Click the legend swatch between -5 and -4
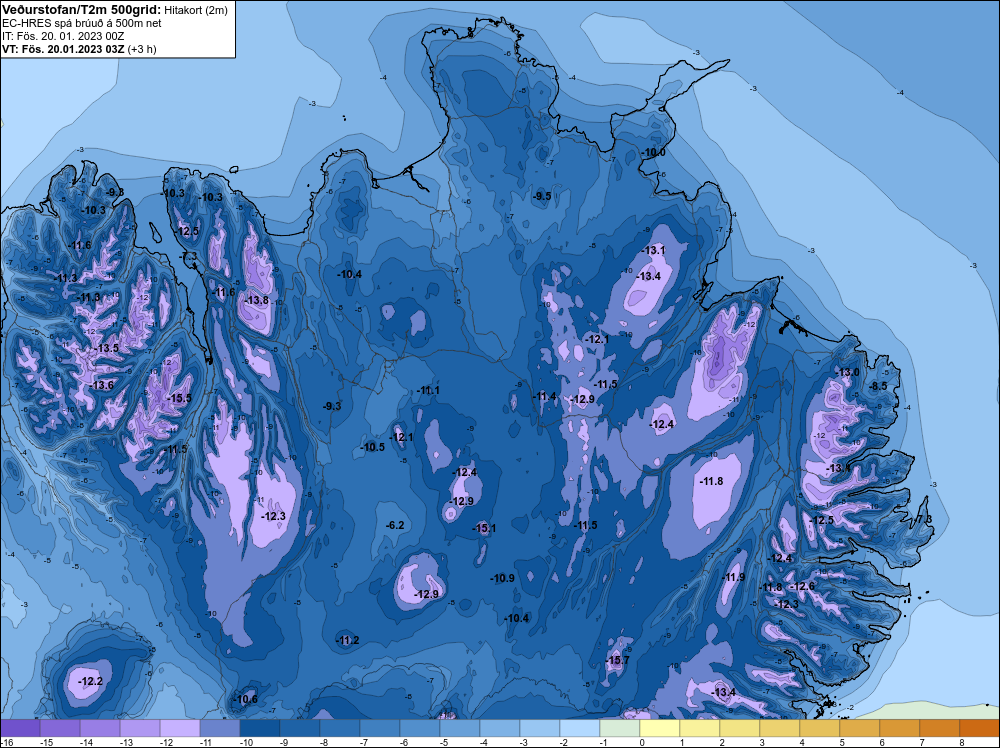Image resolution: width=1000 pixels, height=748 pixels. point(460,728)
